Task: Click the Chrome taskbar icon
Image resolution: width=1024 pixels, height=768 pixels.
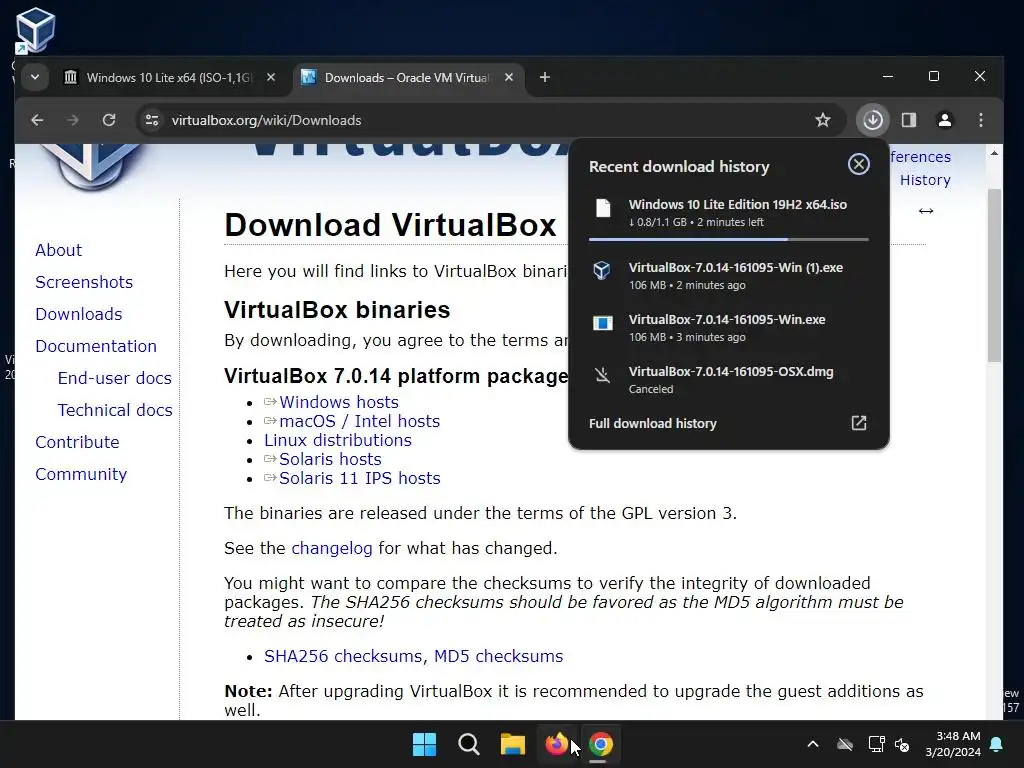Action: 601,744
